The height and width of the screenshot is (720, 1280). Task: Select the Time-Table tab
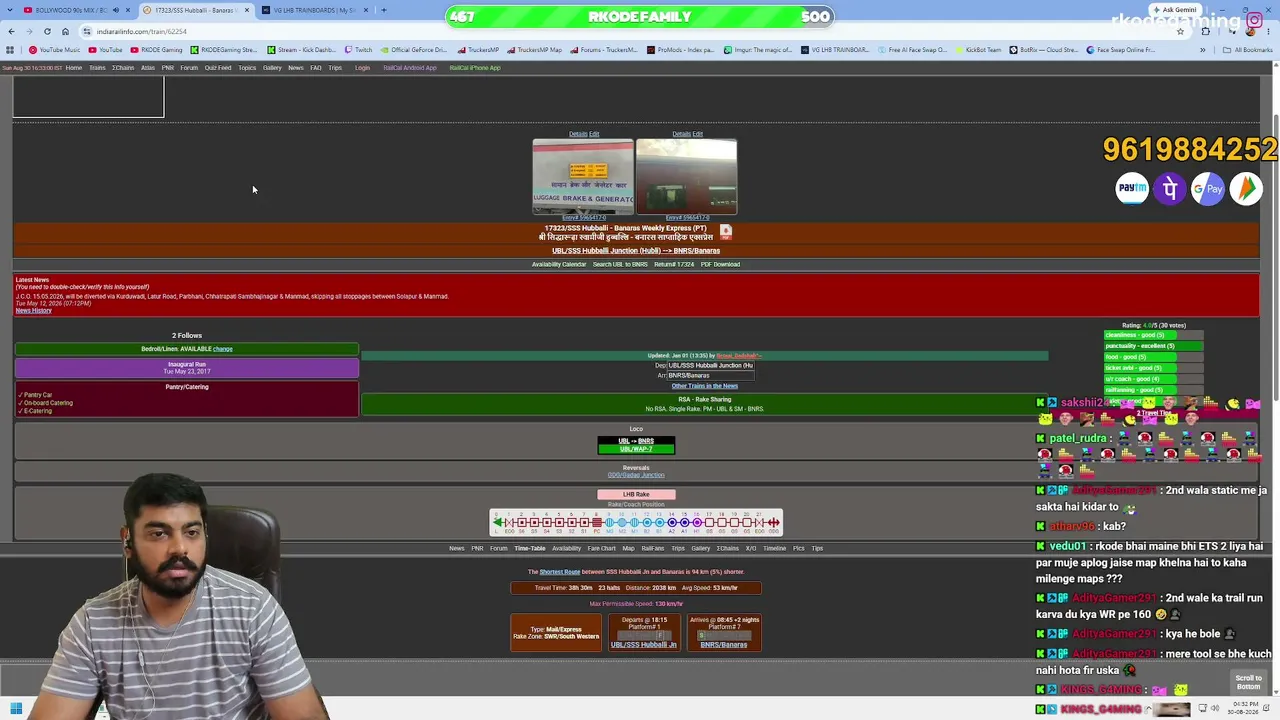[530, 548]
